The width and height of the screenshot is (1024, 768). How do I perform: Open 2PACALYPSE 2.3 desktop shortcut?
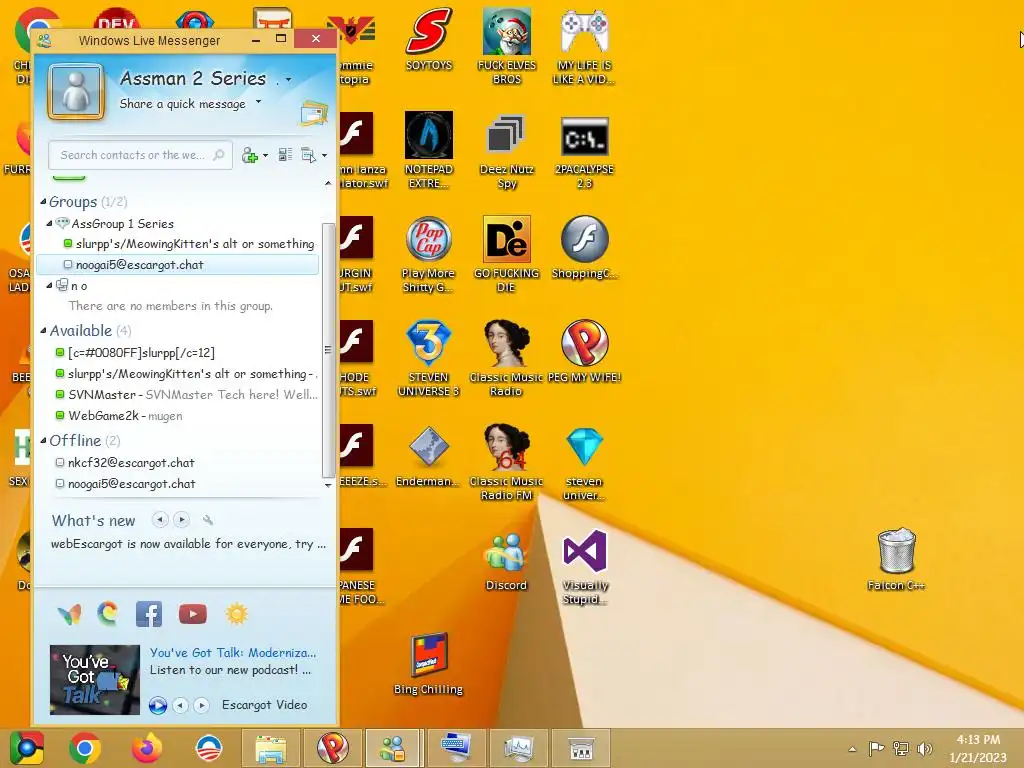click(x=584, y=151)
